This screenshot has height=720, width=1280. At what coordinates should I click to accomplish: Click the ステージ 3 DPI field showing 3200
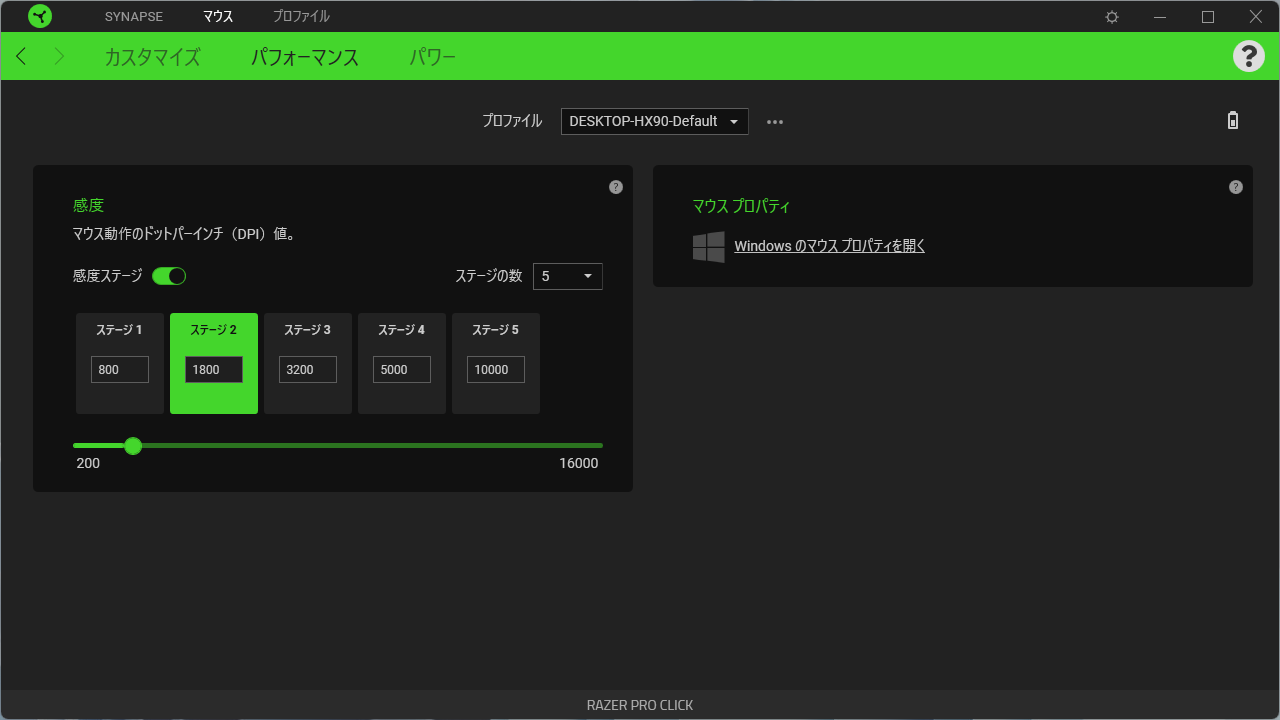[308, 370]
